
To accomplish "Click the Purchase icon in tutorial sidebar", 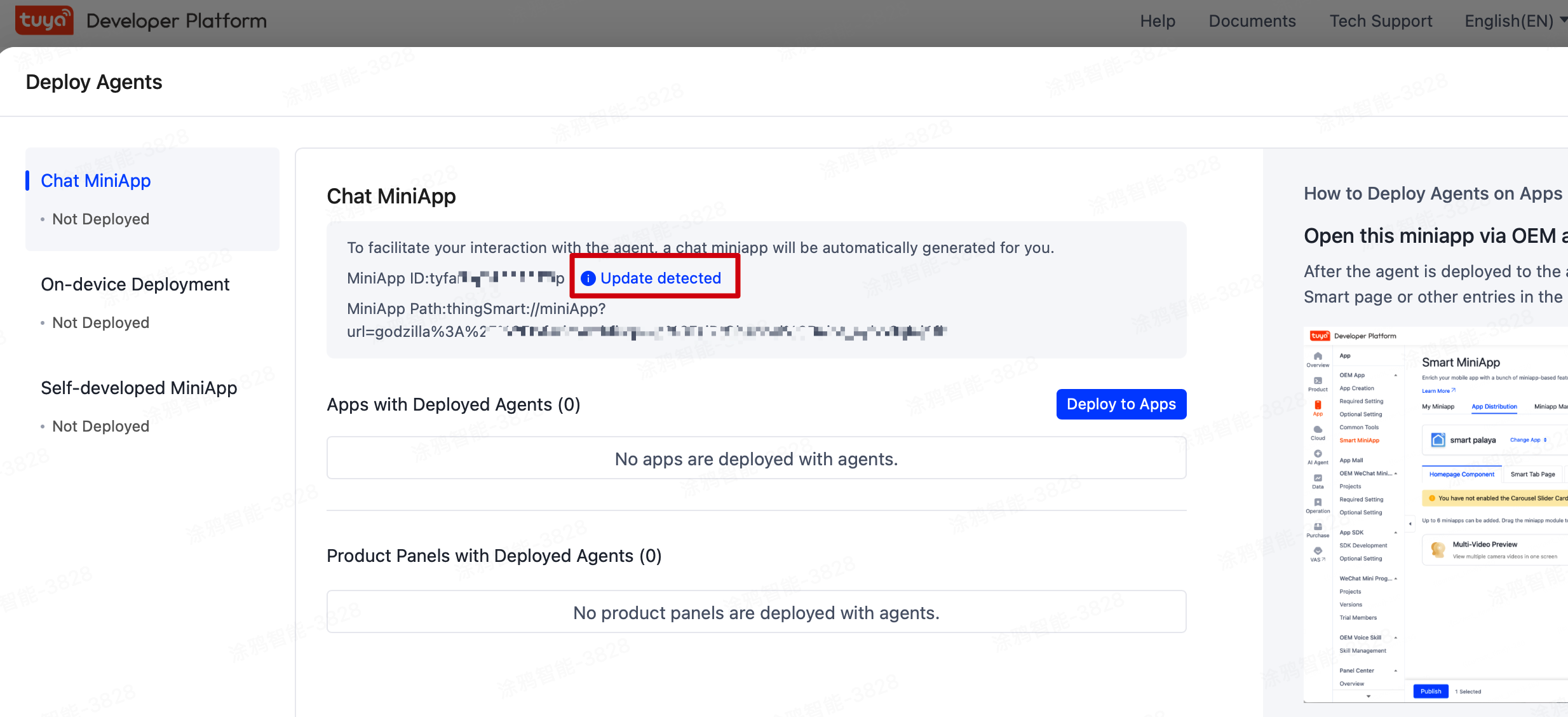I will point(1318,528).
